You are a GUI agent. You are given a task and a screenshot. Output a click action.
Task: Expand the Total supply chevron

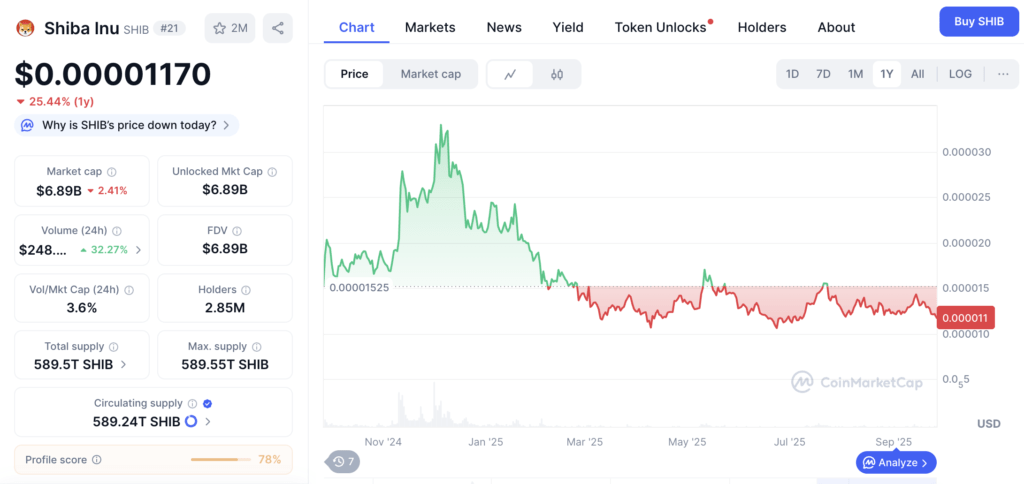click(x=123, y=364)
